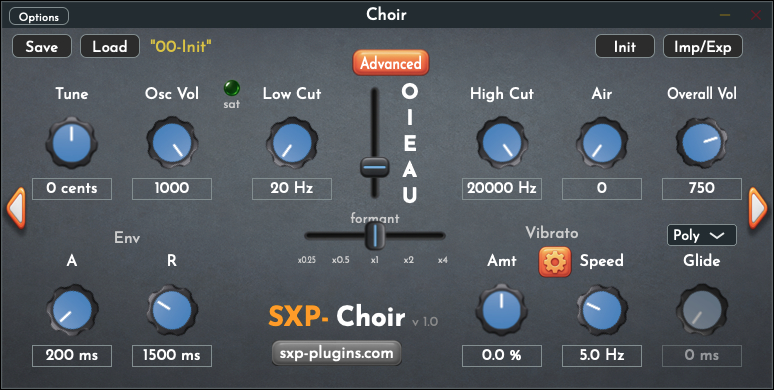Click the Osc Vol knob
Screen dimensions: 774x390
tap(172, 143)
